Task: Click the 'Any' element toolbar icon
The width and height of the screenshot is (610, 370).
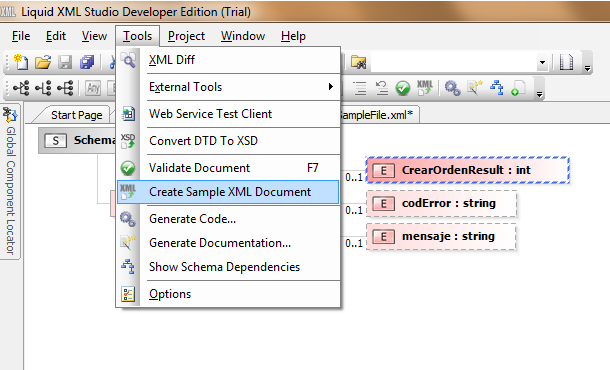Action: tap(93, 88)
